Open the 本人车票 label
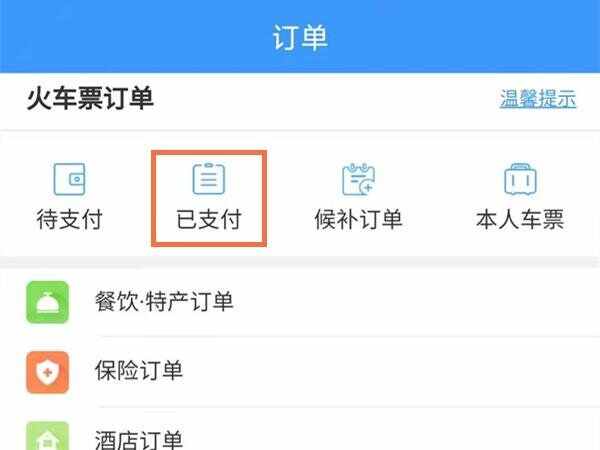The image size is (600, 450). click(x=520, y=220)
